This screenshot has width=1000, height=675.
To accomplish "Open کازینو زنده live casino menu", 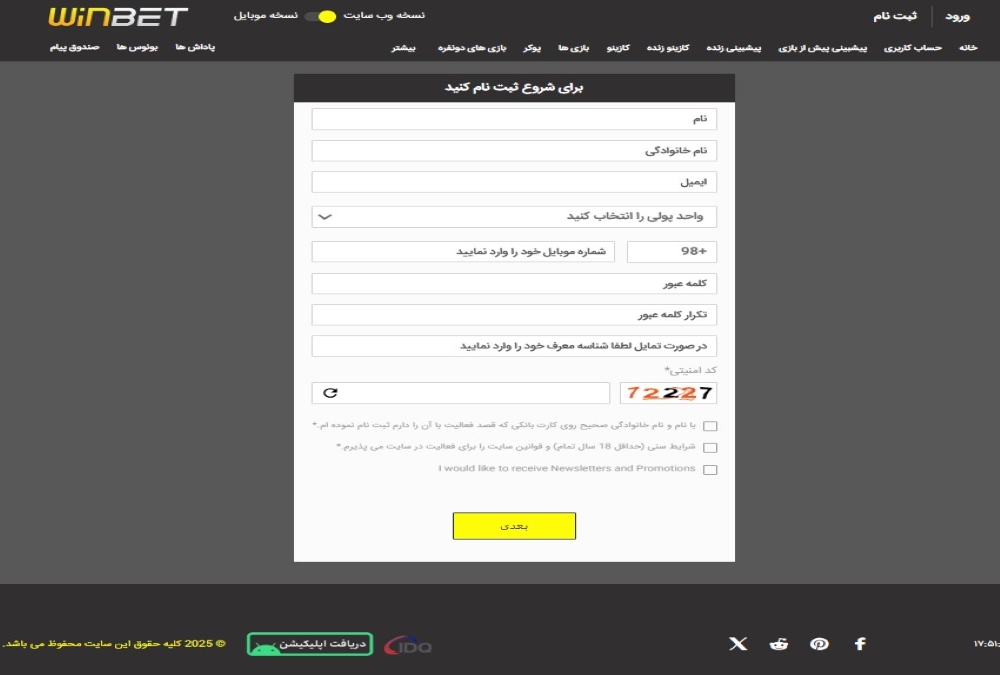I will click(x=668, y=48).
